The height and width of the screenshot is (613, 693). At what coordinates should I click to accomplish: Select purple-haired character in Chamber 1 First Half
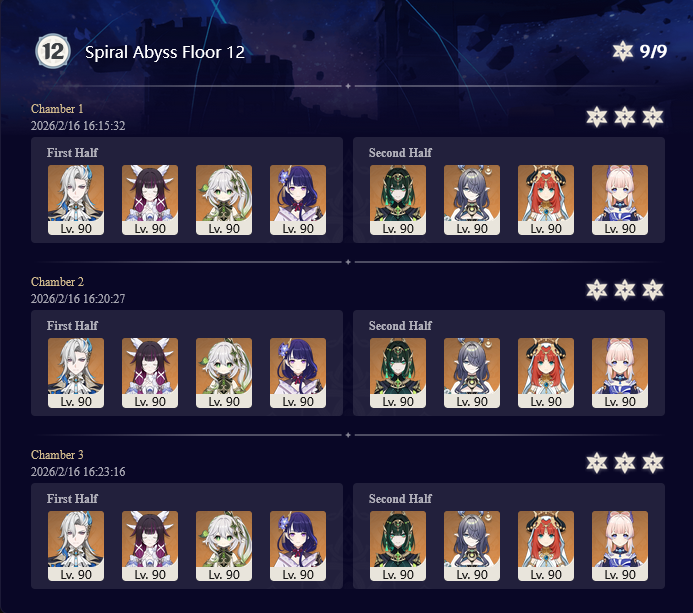298,200
